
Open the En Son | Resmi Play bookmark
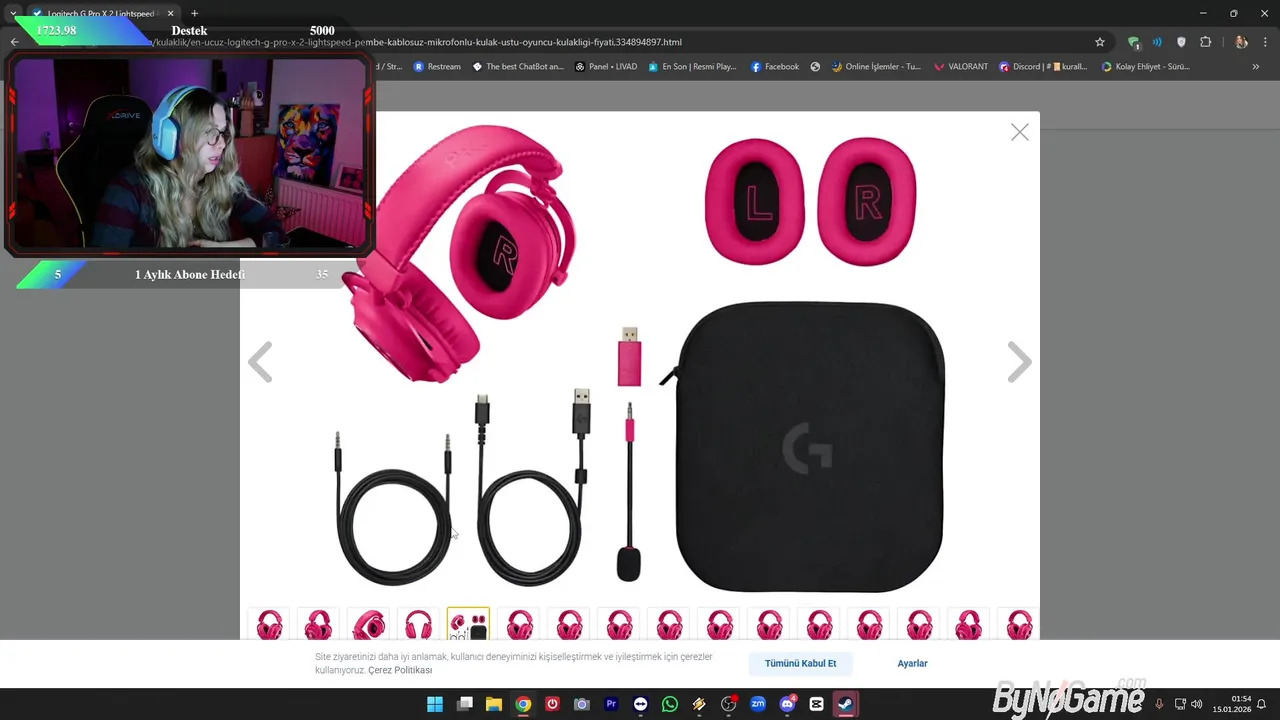click(x=692, y=67)
